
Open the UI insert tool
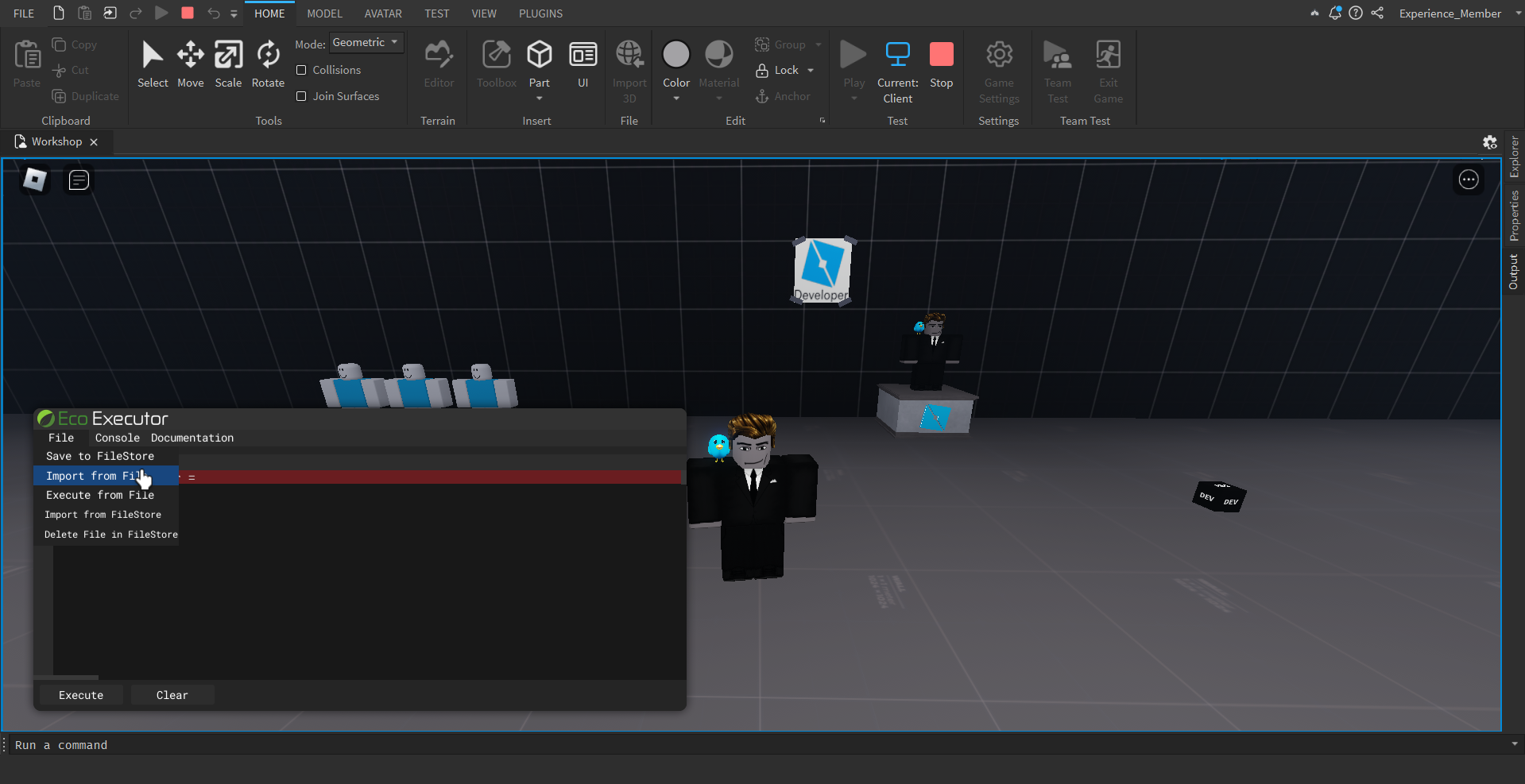click(583, 64)
